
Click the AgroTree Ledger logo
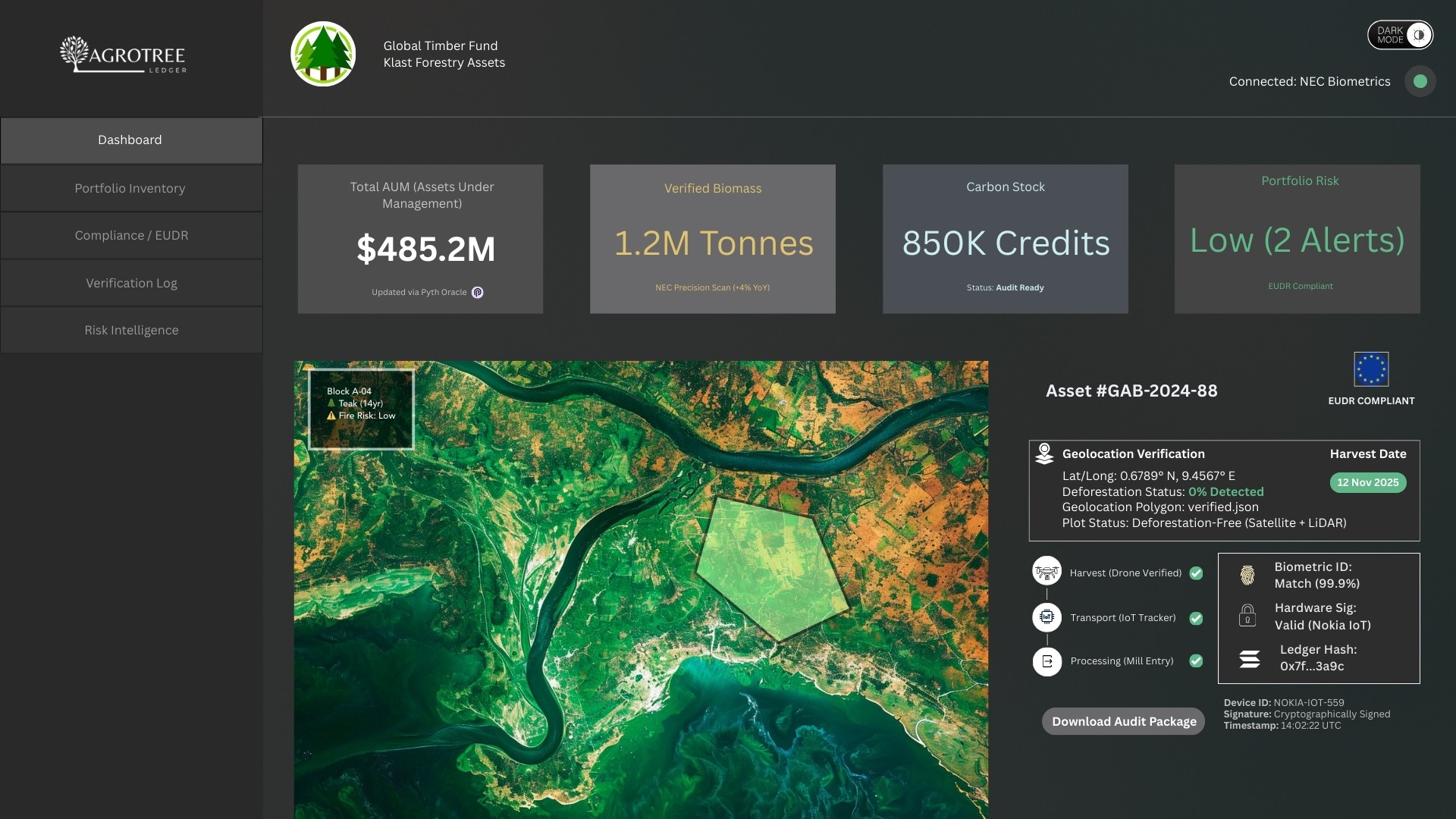(x=122, y=54)
